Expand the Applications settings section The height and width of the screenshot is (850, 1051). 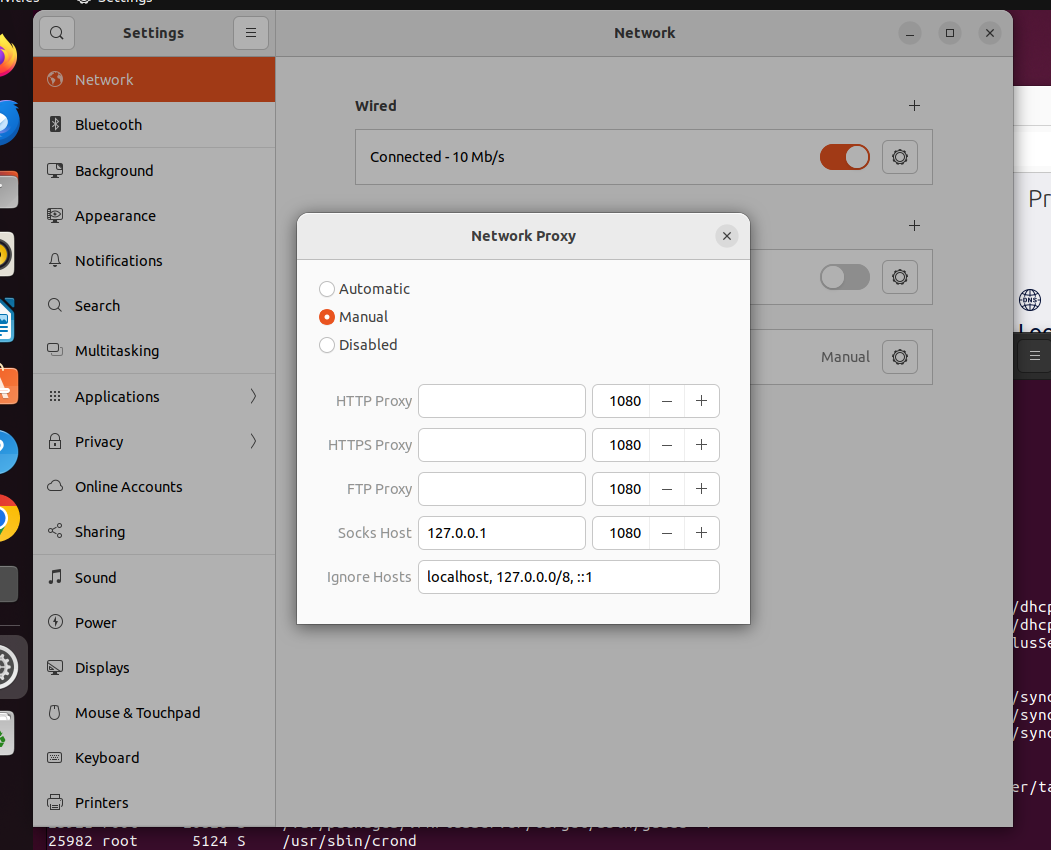point(154,397)
